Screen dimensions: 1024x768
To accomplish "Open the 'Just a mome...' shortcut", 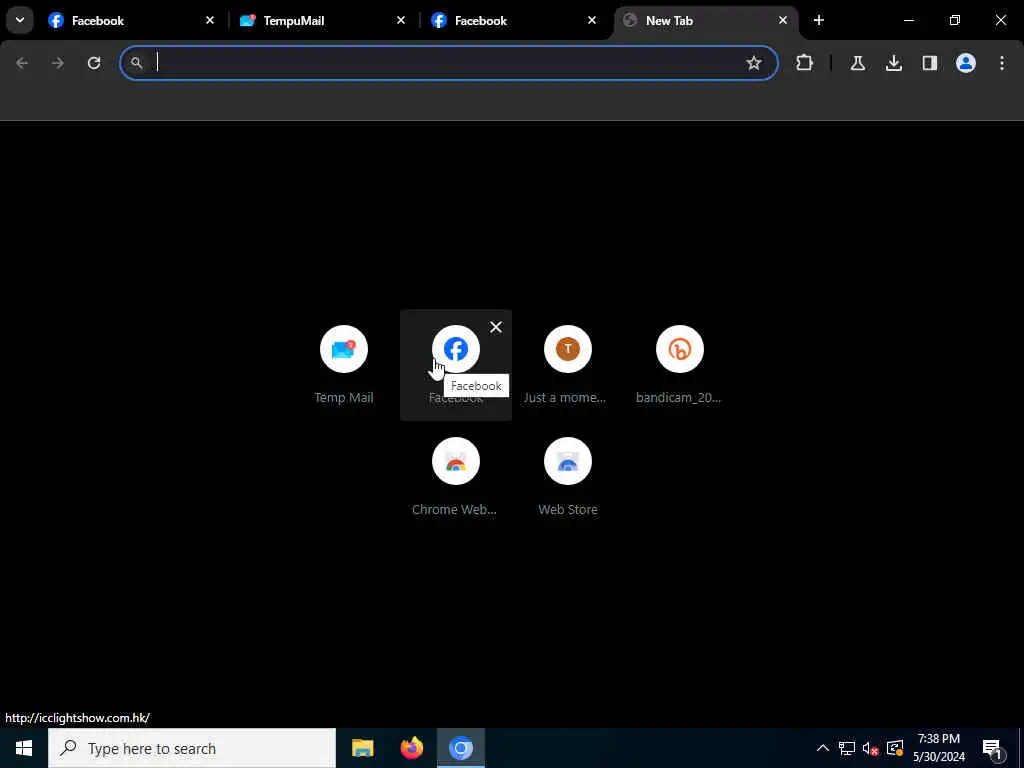I will [568, 365].
